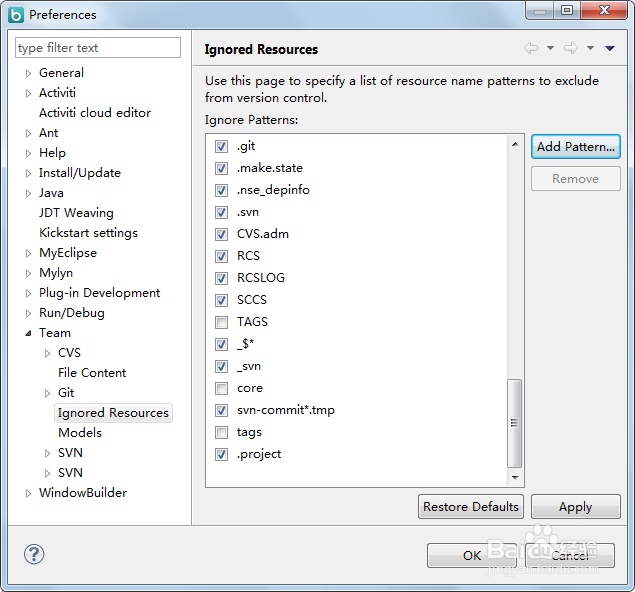Enable the TAGS ignore pattern checkbox
The image size is (635, 592).
point(221,322)
